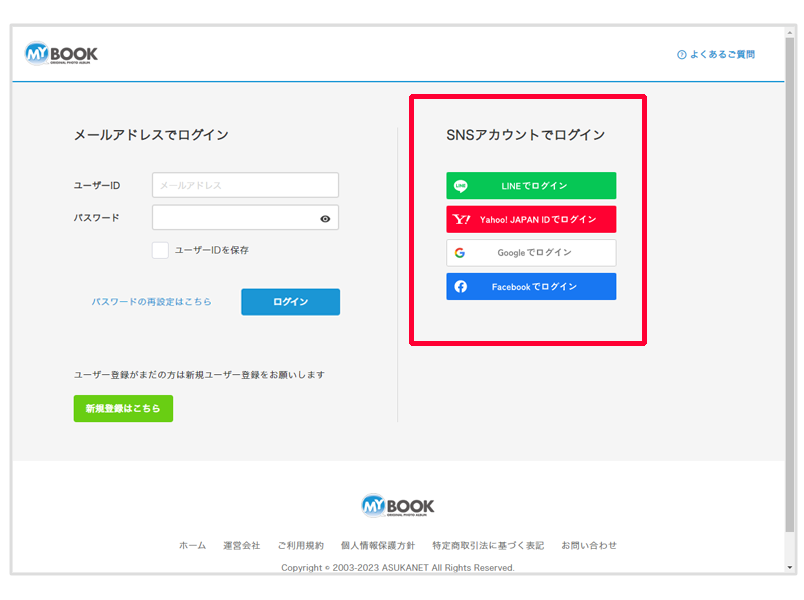Select the Facebookでログイン button
This screenshot has height=600, width=804.
[531, 287]
